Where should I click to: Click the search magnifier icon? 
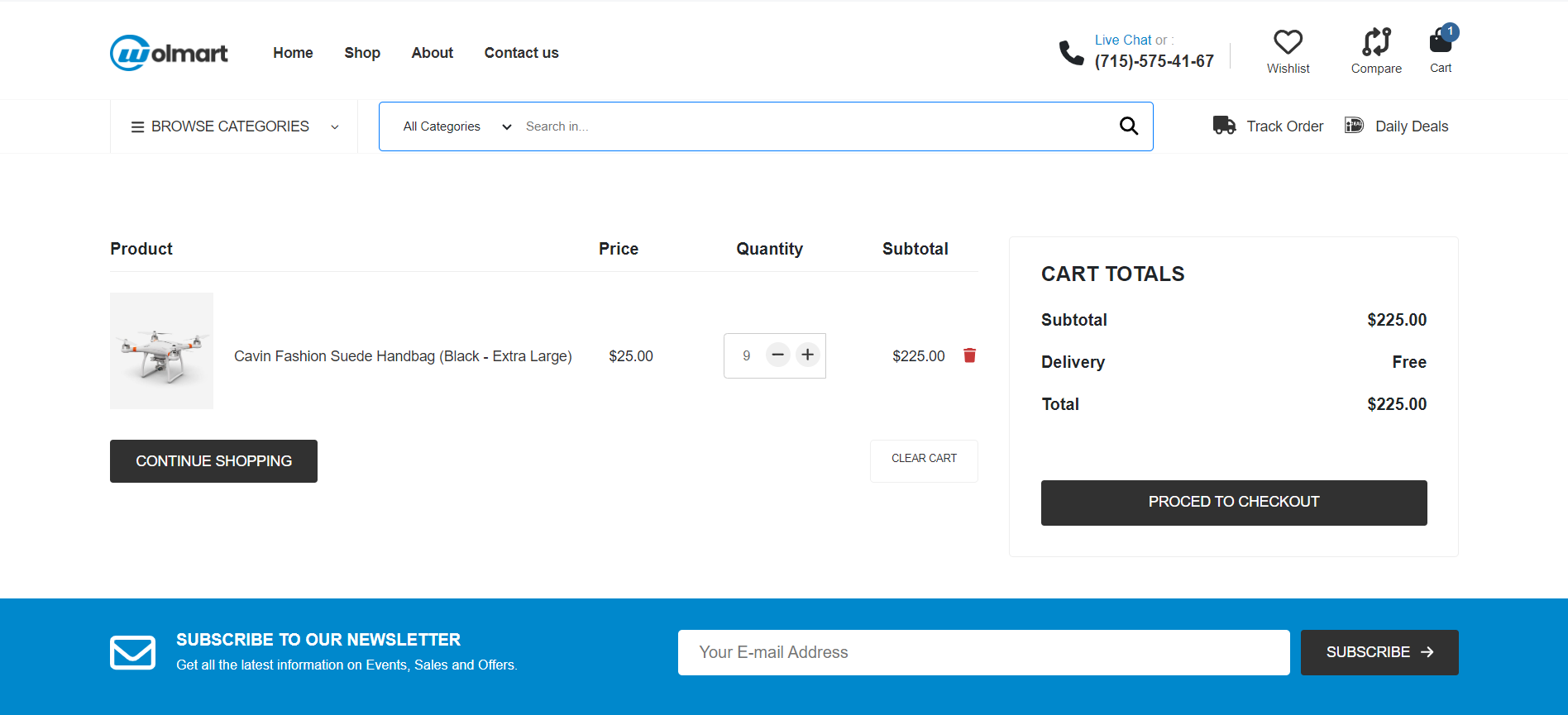[1128, 126]
